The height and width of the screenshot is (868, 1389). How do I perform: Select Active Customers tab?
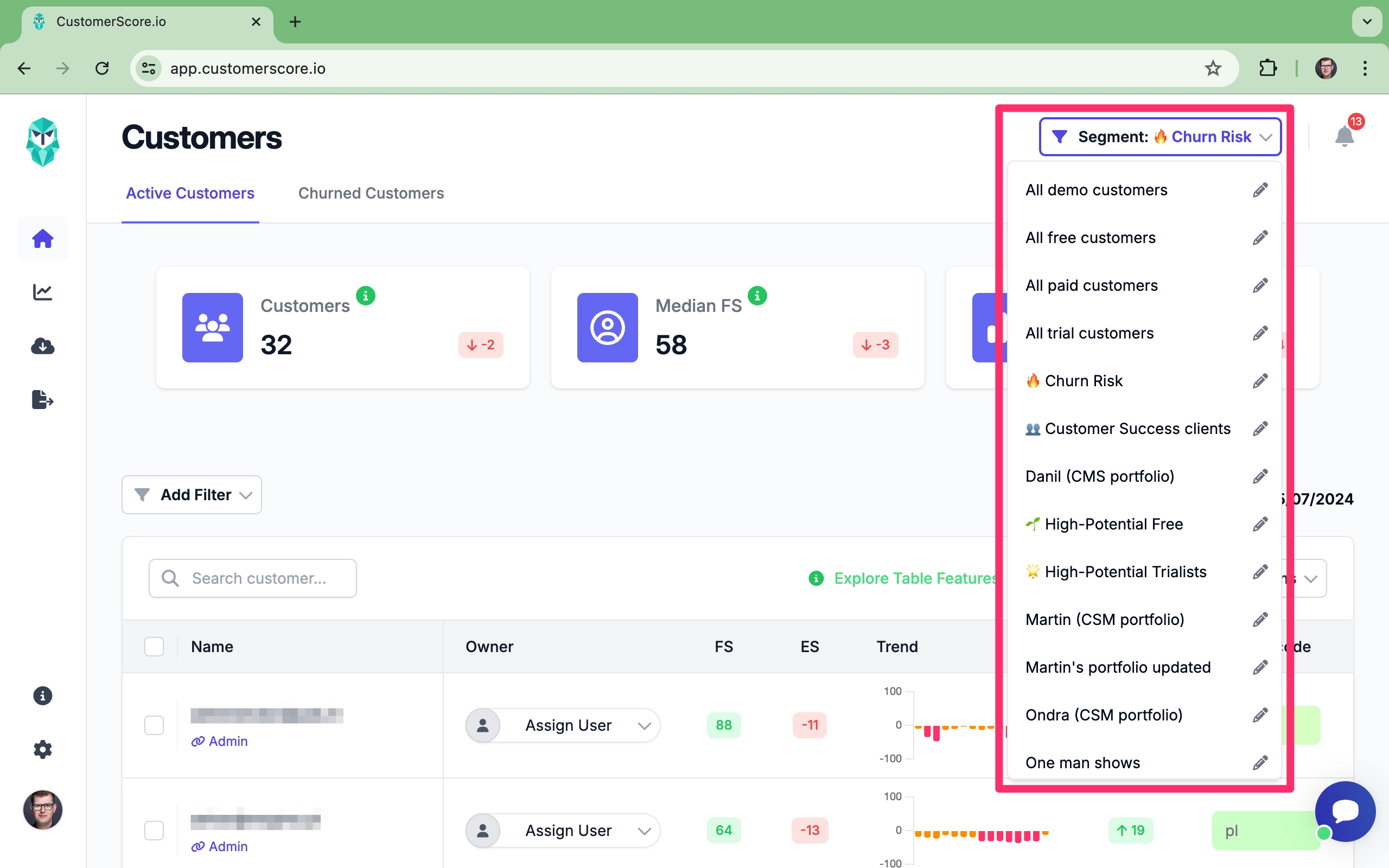click(190, 193)
